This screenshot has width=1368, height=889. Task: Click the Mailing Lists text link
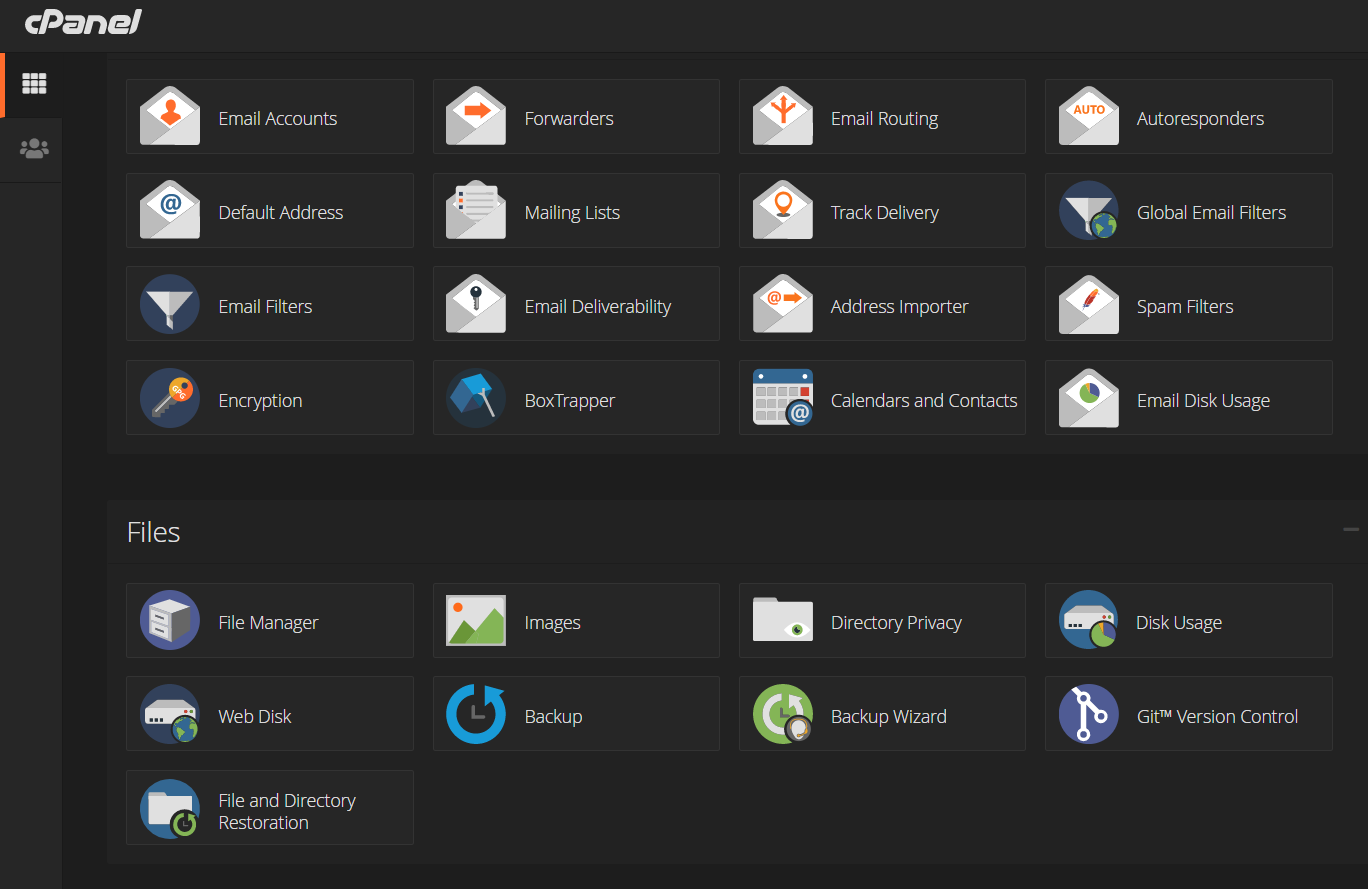tap(572, 212)
